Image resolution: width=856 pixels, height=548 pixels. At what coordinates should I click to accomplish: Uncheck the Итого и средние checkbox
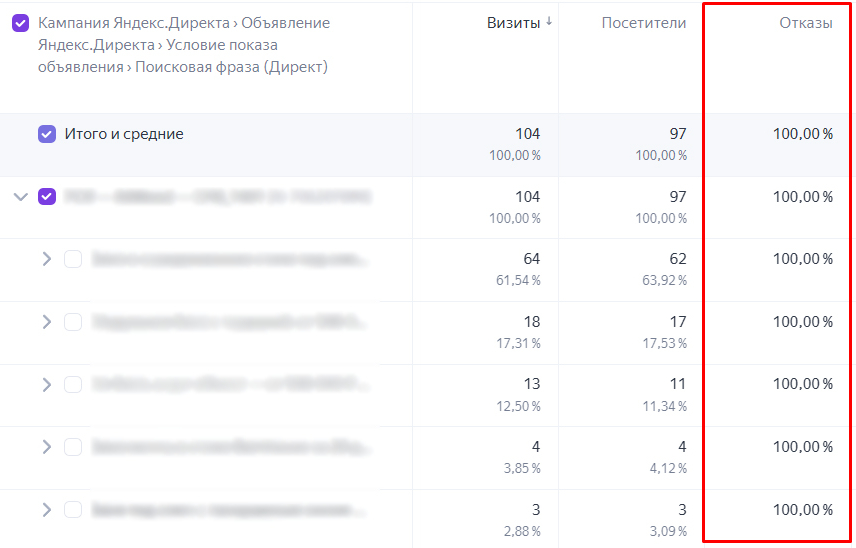[x=47, y=134]
